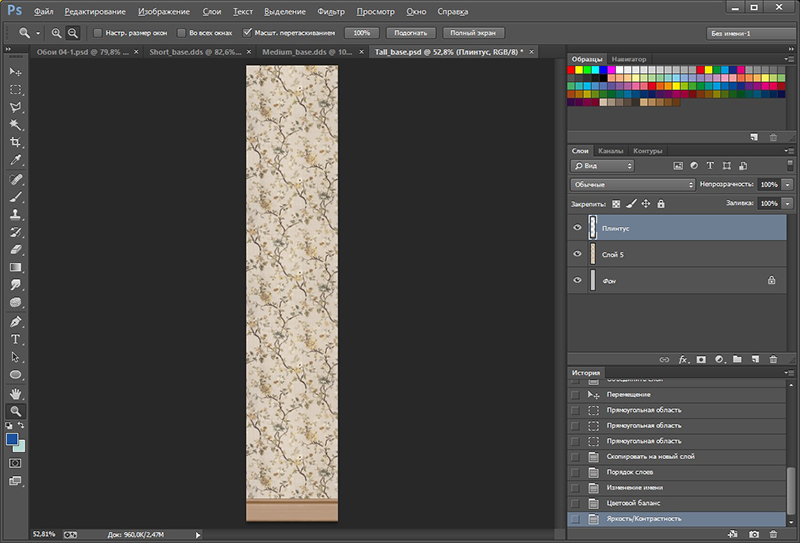Pick the Horizontal Type tool in toolbox

(x=16, y=339)
